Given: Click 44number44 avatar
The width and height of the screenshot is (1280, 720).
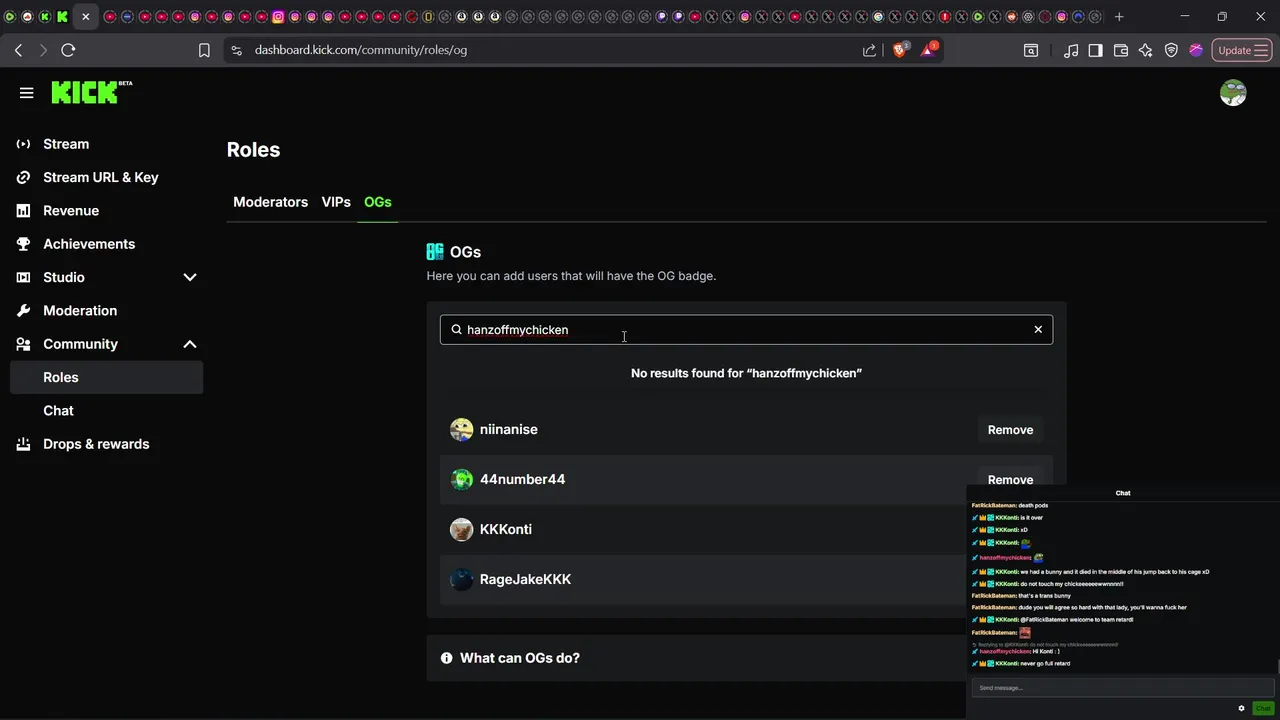Looking at the screenshot, I should pos(461,480).
